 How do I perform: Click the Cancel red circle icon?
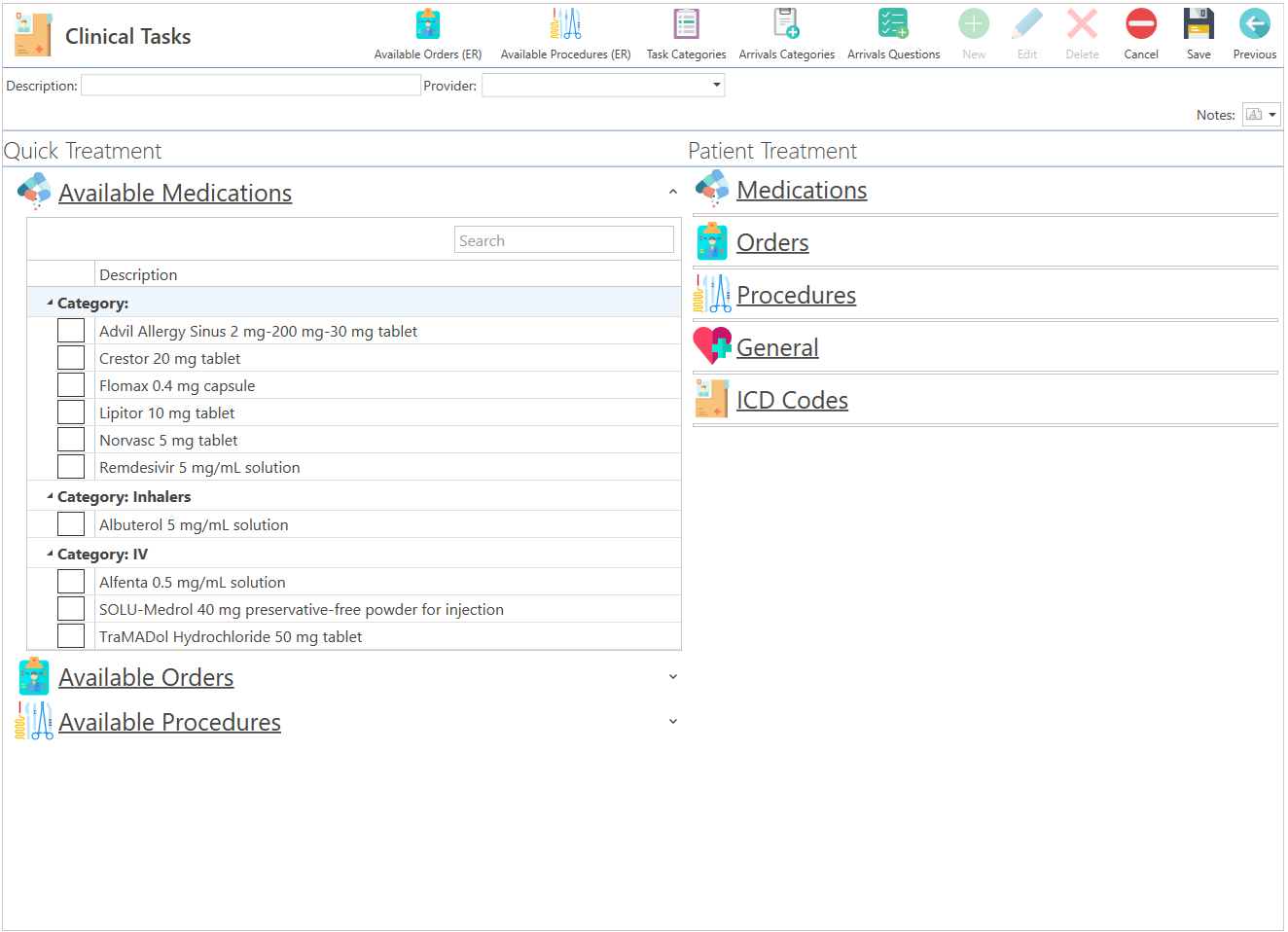[1141, 23]
